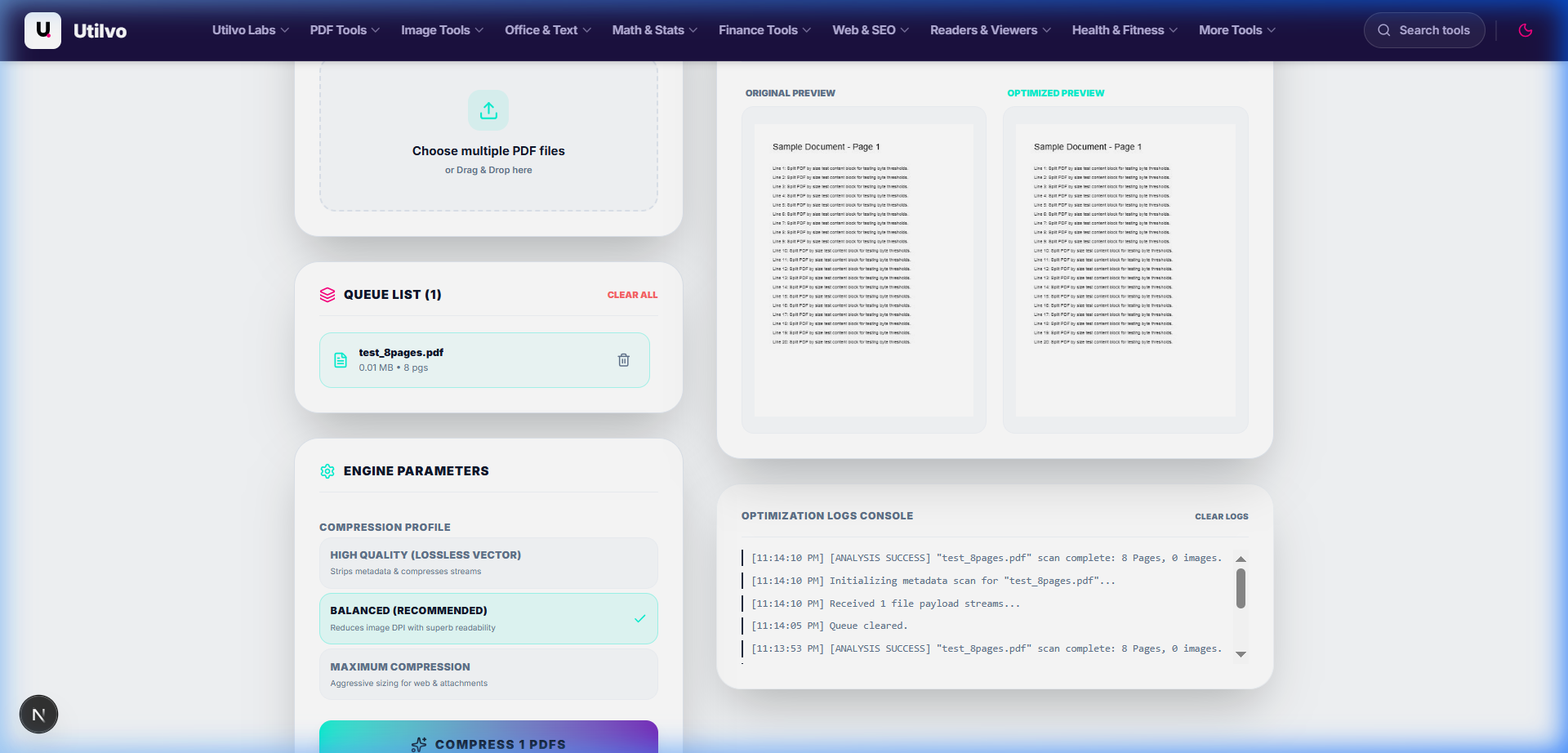This screenshot has width=1568, height=753.
Task: Expand the Utilvo Labs menu
Action: pyautogui.click(x=251, y=30)
